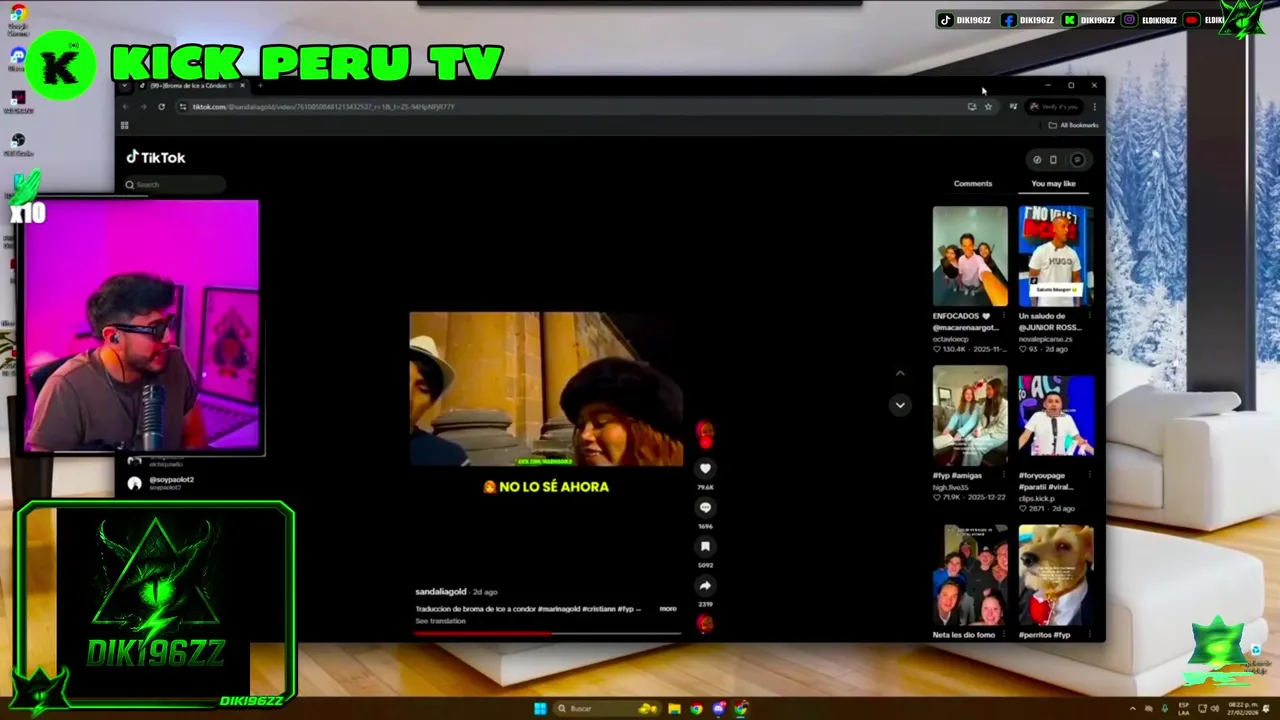The image size is (1280, 720).
Task: Open the video's comments bubble icon
Action: [x=705, y=507]
